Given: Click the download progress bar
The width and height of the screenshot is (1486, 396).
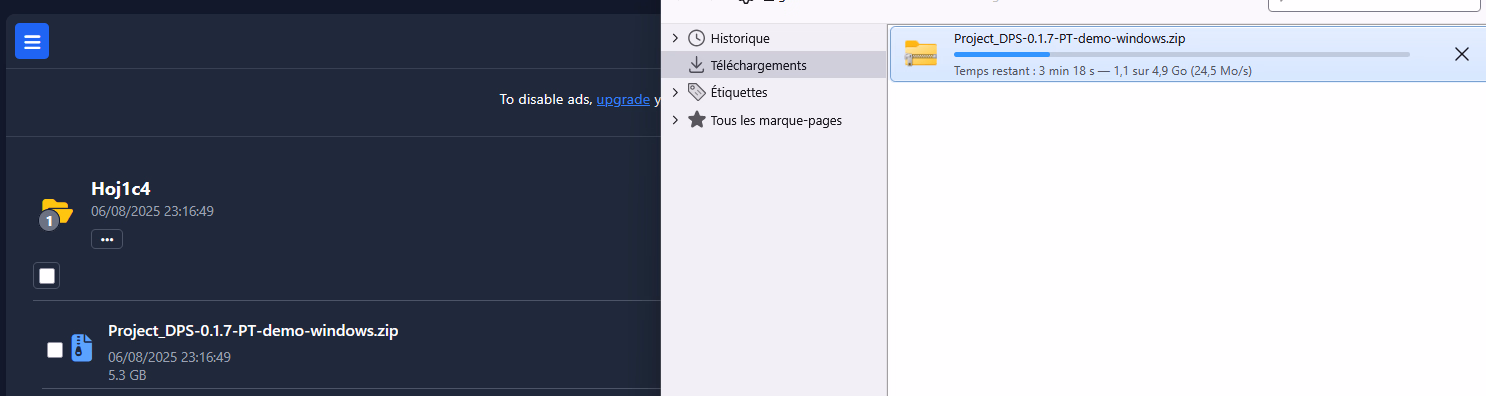Looking at the screenshot, I should (x=1181, y=54).
